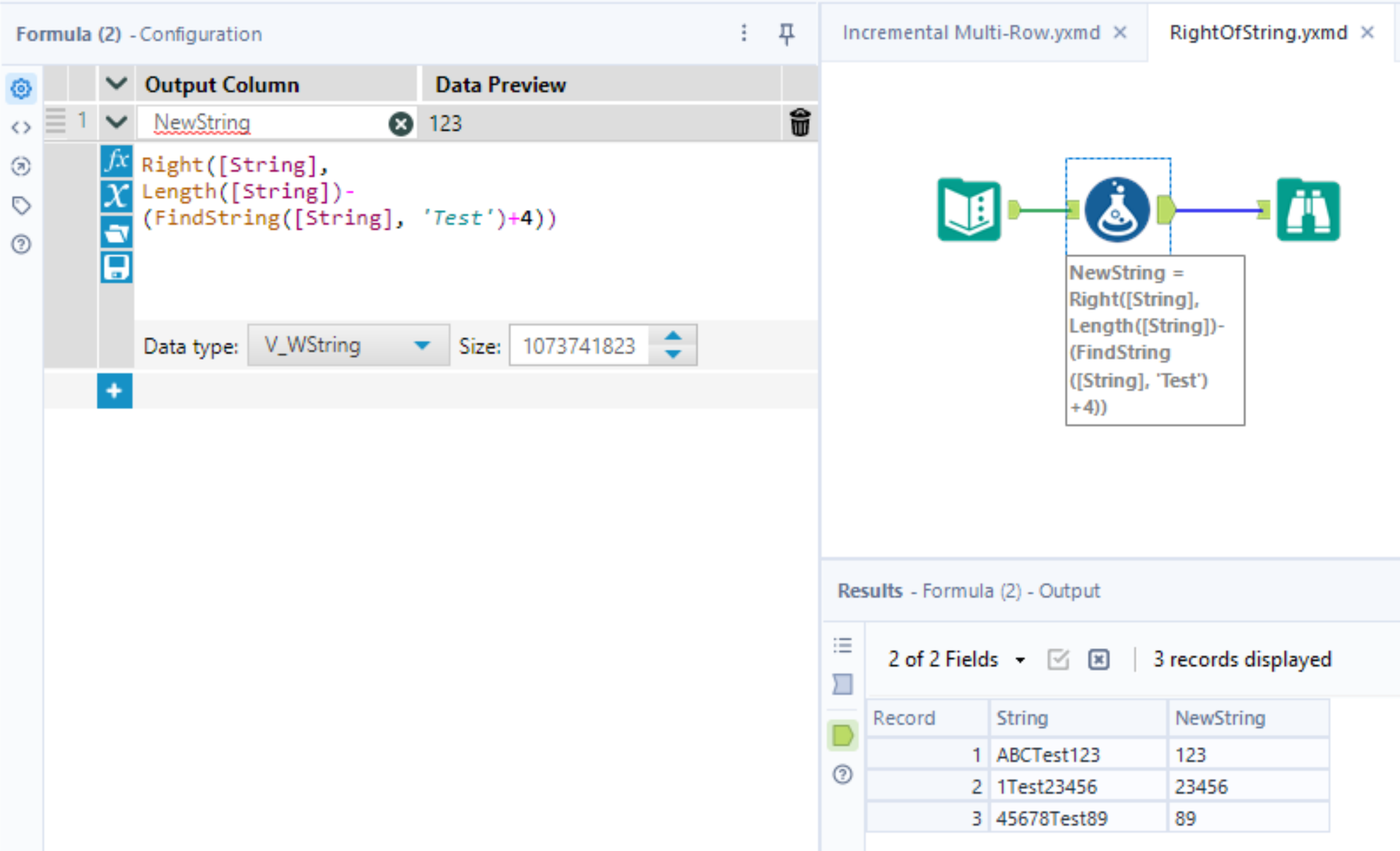The image size is (1400, 851).
Task: Add a new expression with plus button
Action: [114, 391]
